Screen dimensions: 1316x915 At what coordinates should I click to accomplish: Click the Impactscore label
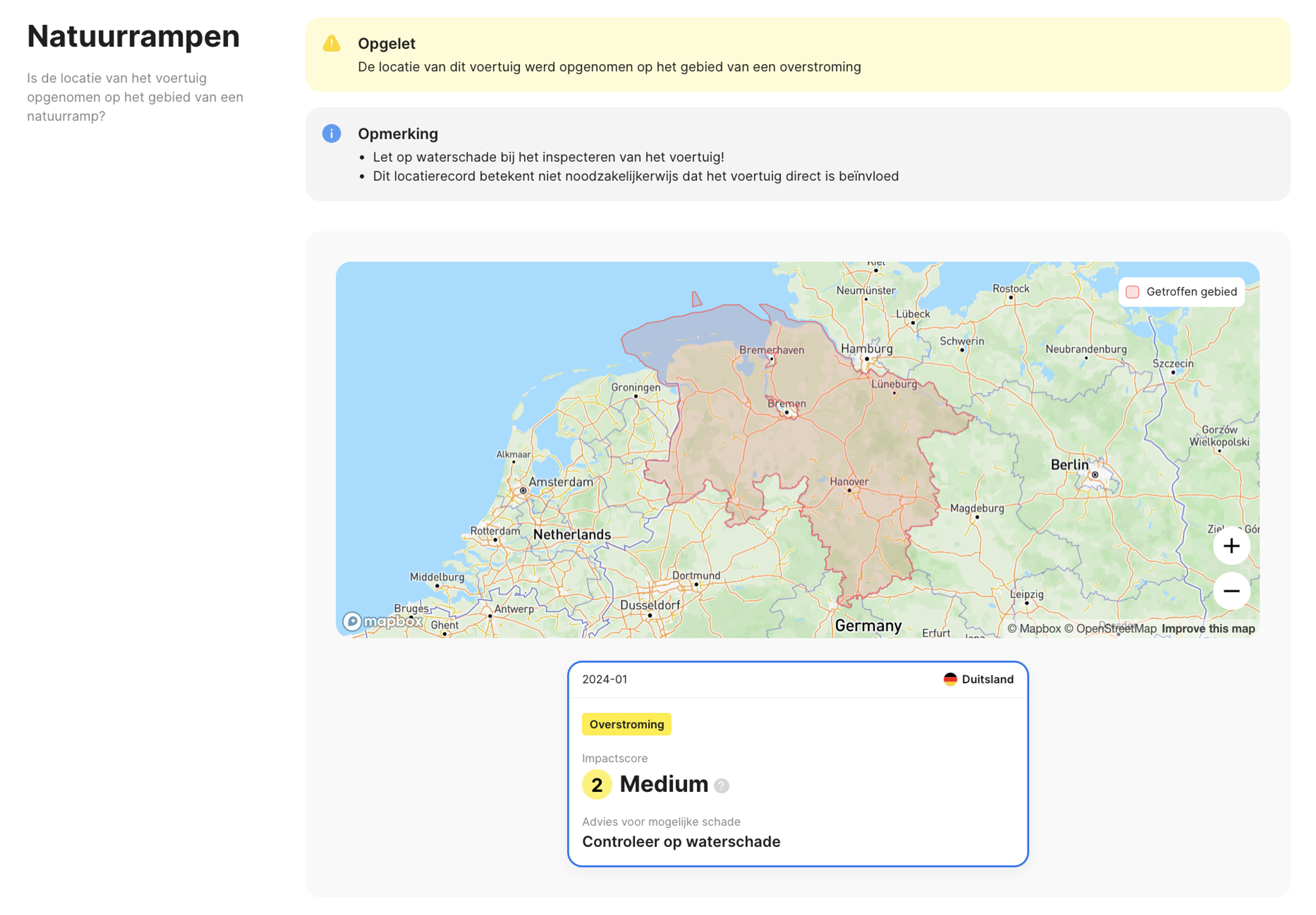coord(614,758)
